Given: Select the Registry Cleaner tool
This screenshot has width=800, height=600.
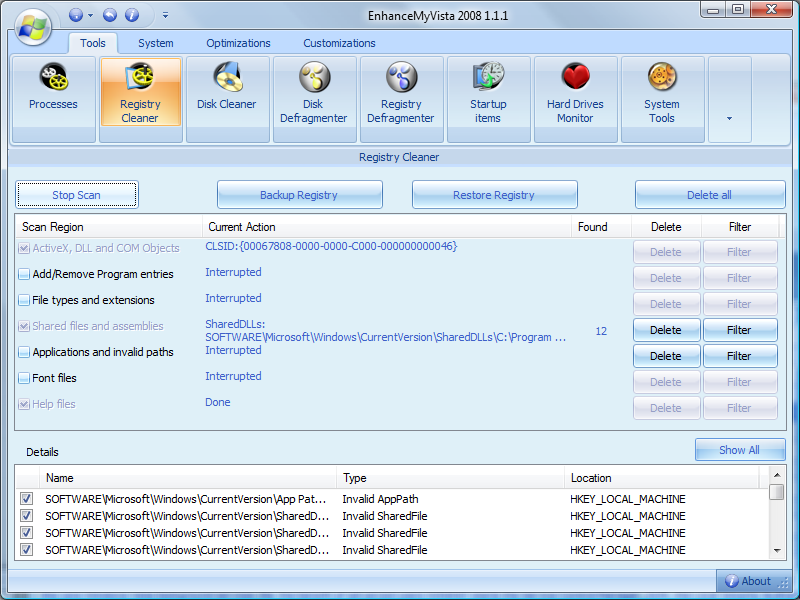Looking at the screenshot, I should [141, 99].
